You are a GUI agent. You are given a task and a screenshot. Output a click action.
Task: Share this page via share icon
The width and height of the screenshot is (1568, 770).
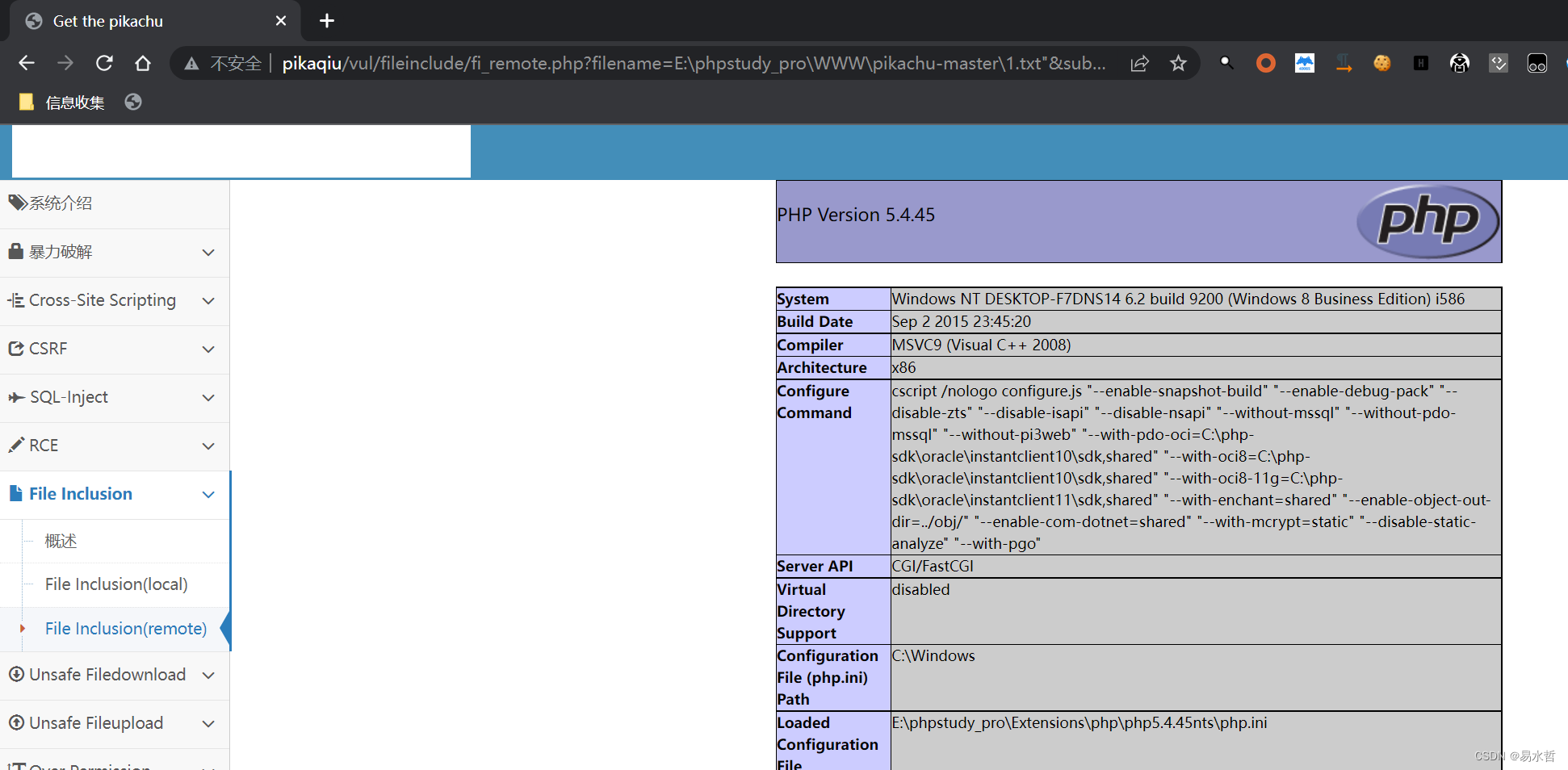coord(1139,63)
